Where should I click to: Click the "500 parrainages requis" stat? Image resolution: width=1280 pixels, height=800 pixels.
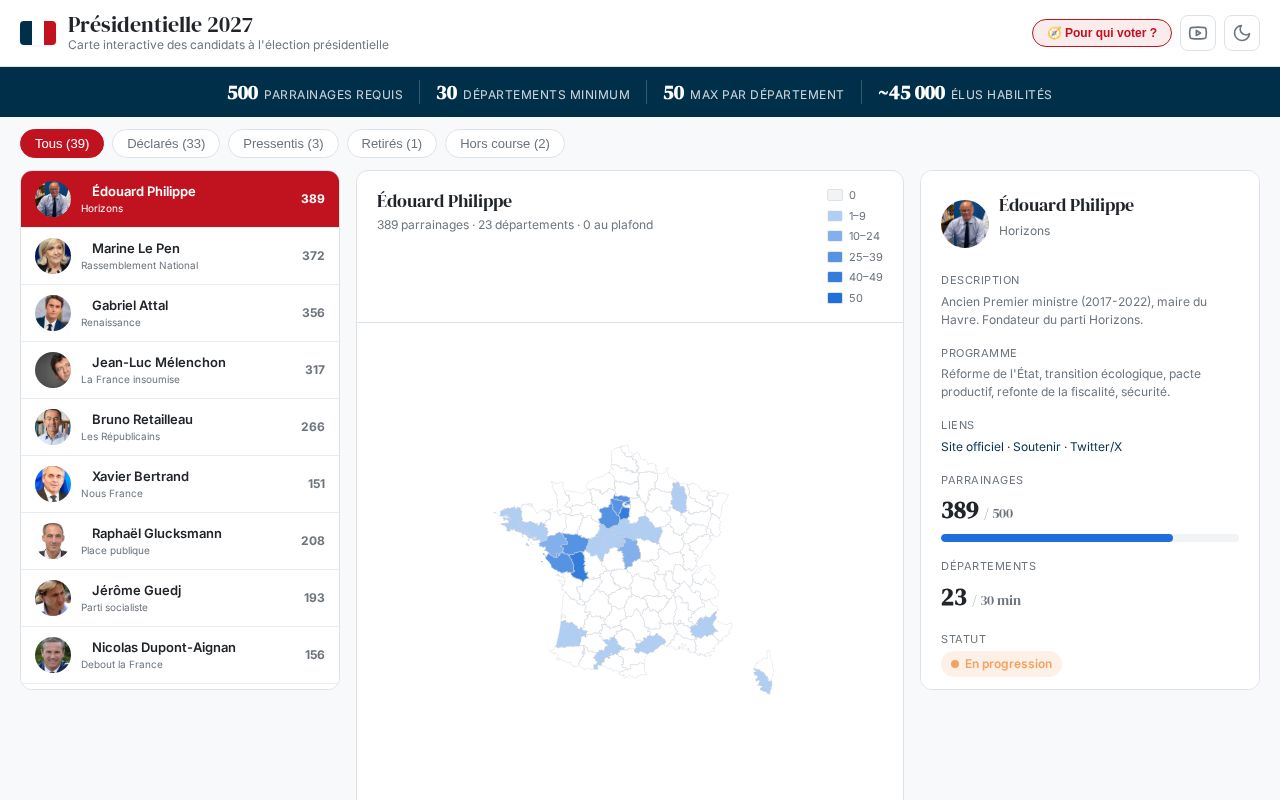pyautogui.click(x=315, y=93)
